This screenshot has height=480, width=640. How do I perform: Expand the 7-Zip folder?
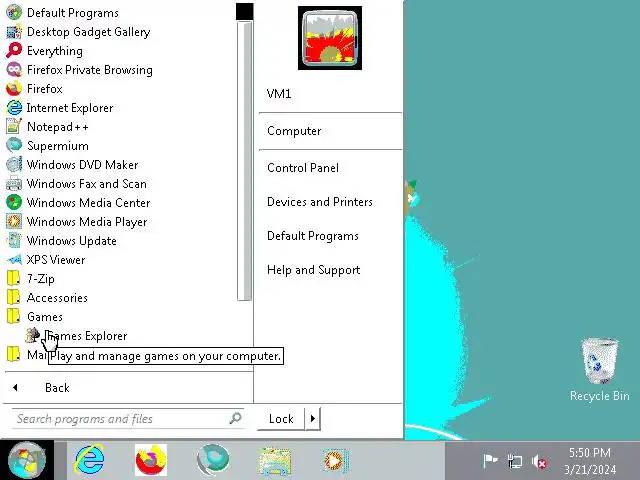(x=31, y=279)
